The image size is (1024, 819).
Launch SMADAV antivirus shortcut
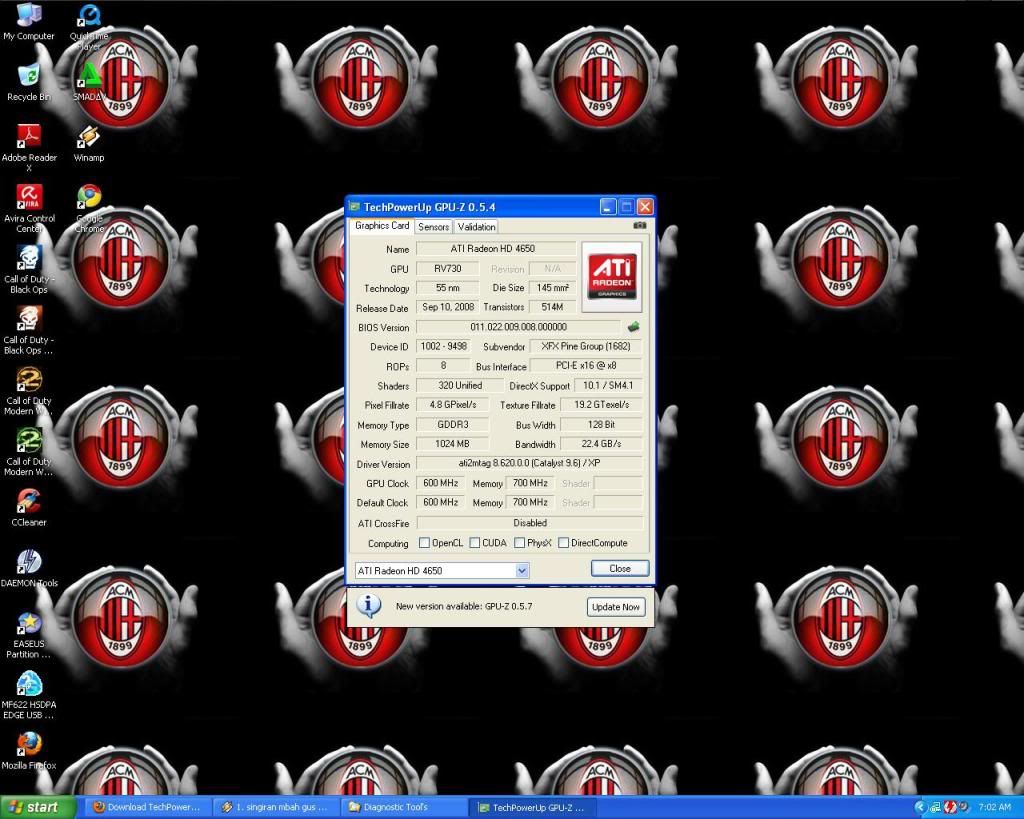tap(89, 83)
